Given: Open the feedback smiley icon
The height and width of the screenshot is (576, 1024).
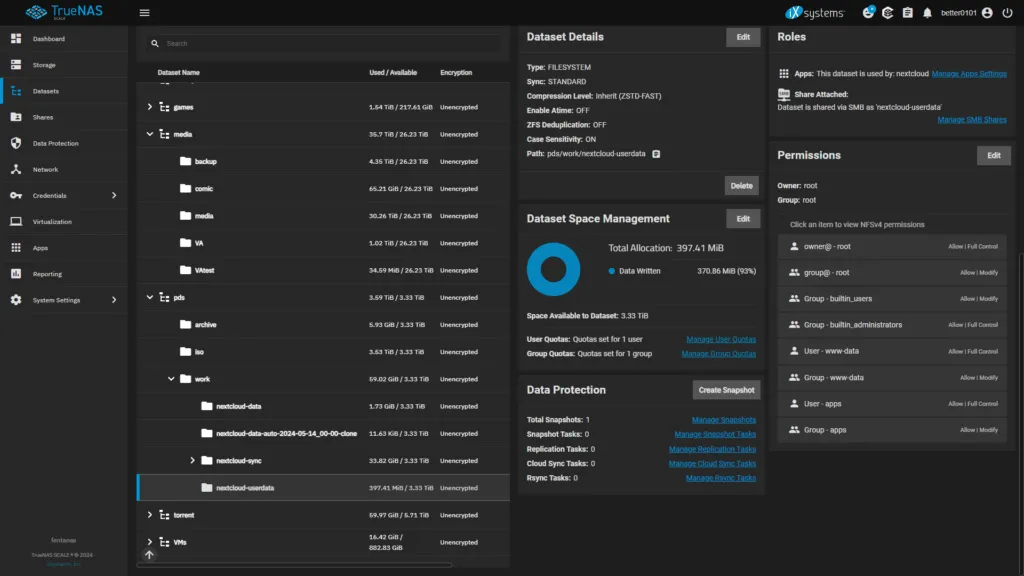Looking at the screenshot, I should pos(869,12).
